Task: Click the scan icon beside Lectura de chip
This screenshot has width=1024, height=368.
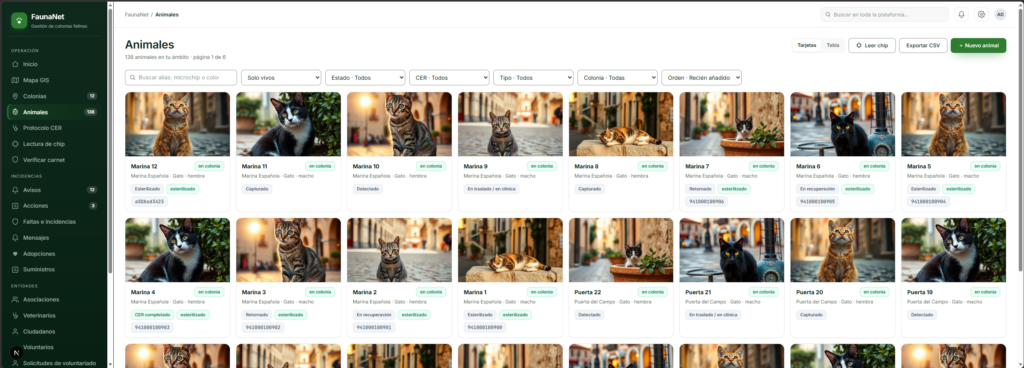Action: click(16, 144)
